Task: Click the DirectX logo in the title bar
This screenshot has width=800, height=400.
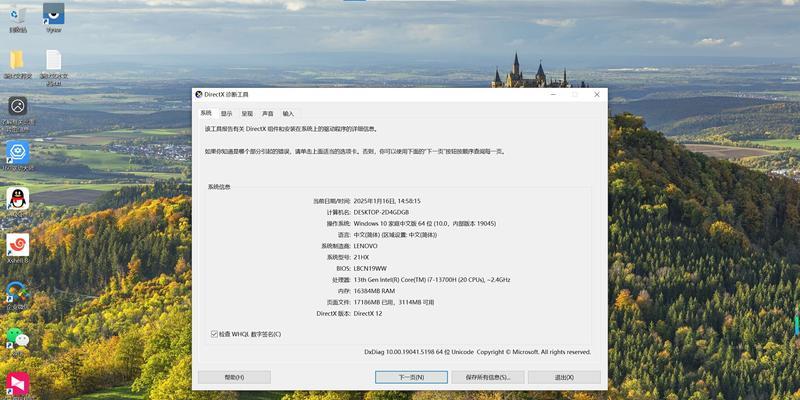Action: [199, 94]
